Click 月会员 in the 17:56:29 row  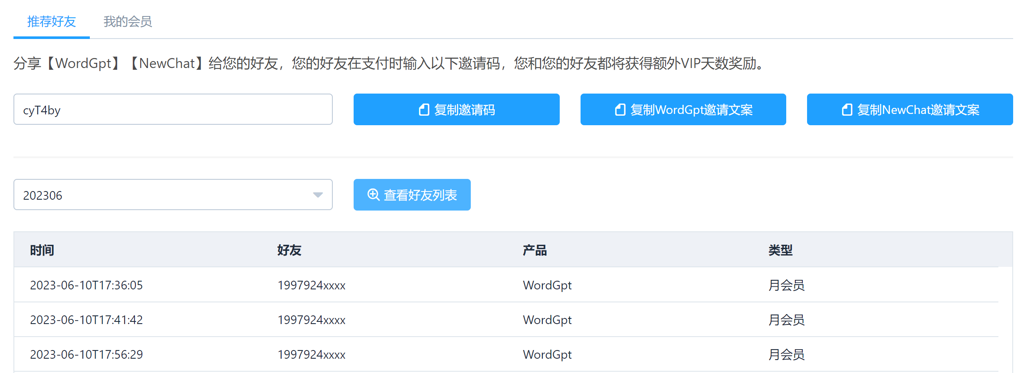point(786,355)
